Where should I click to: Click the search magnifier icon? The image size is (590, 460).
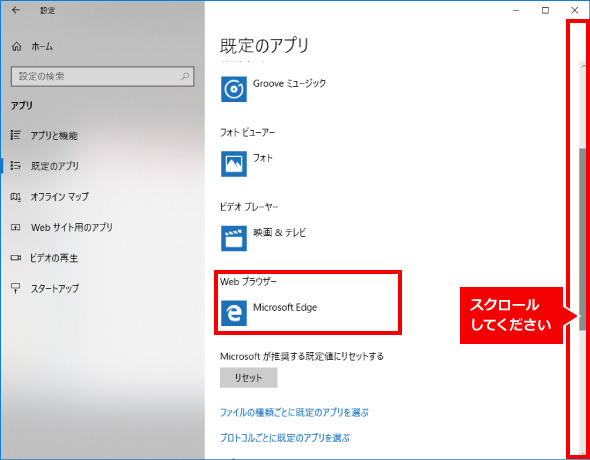click(185, 76)
